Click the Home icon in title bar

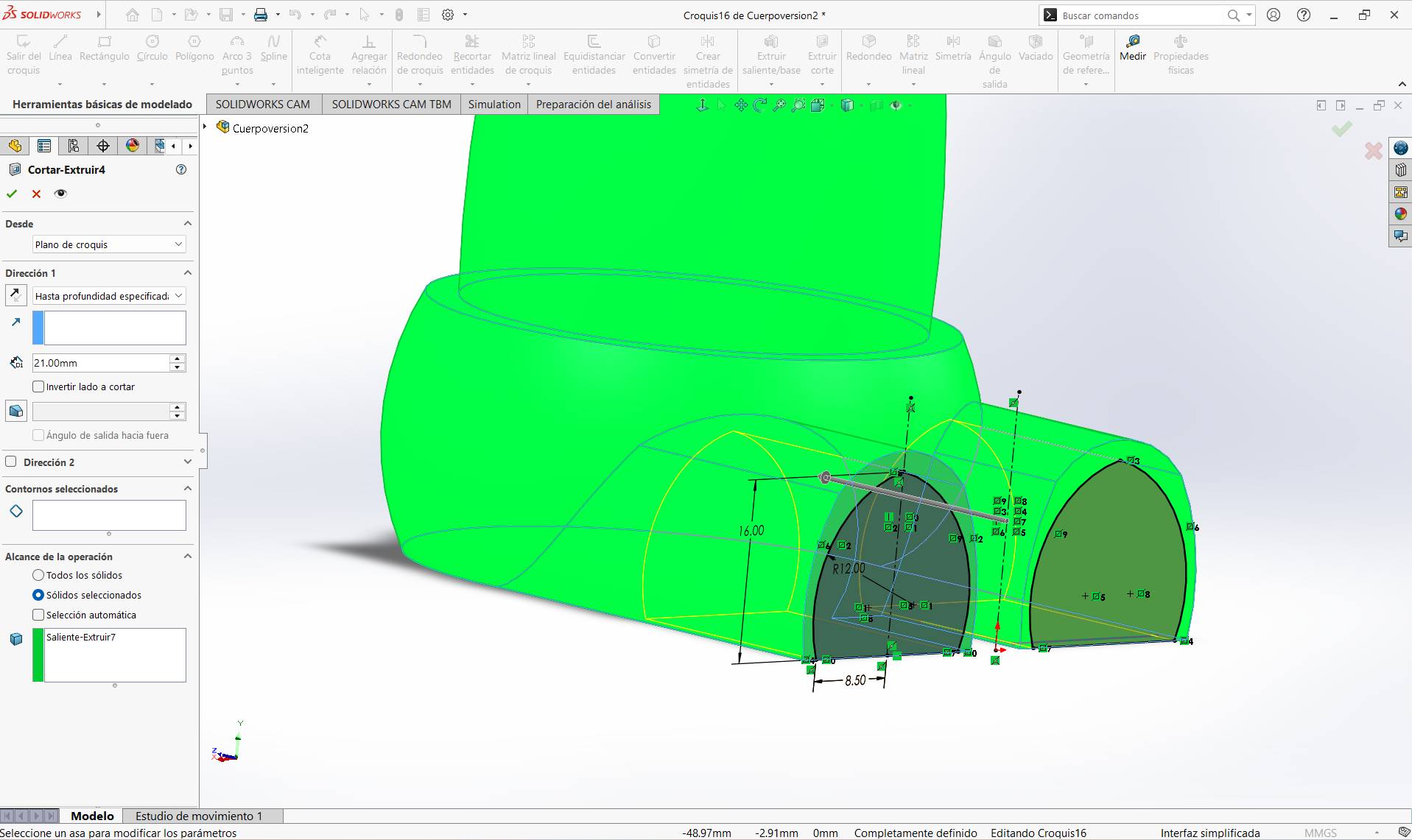pos(133,15)
